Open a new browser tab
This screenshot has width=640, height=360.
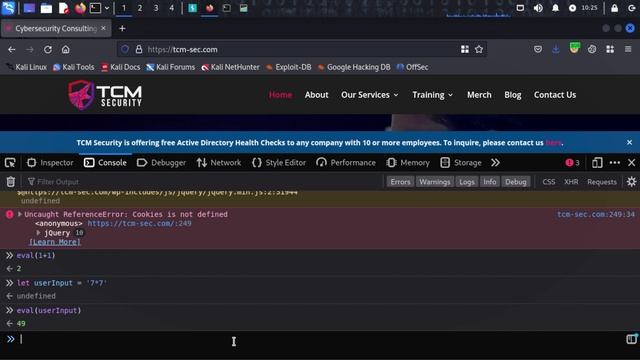click(x=122, y=28)
